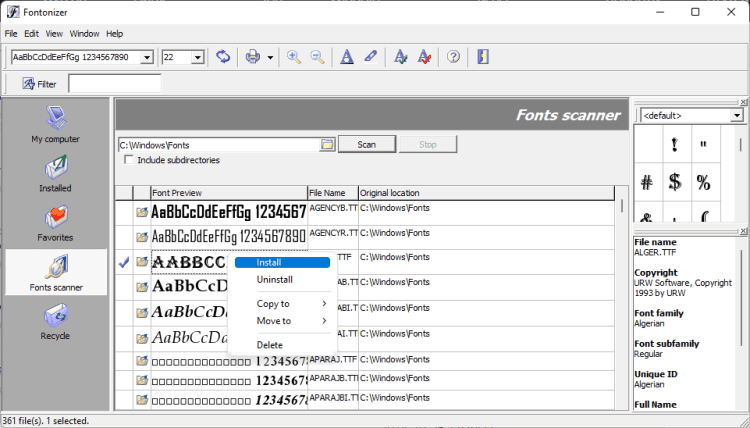750x428 pixels.
Task: Click the folder icon in APARAJBI row
Action: [142, 399]
